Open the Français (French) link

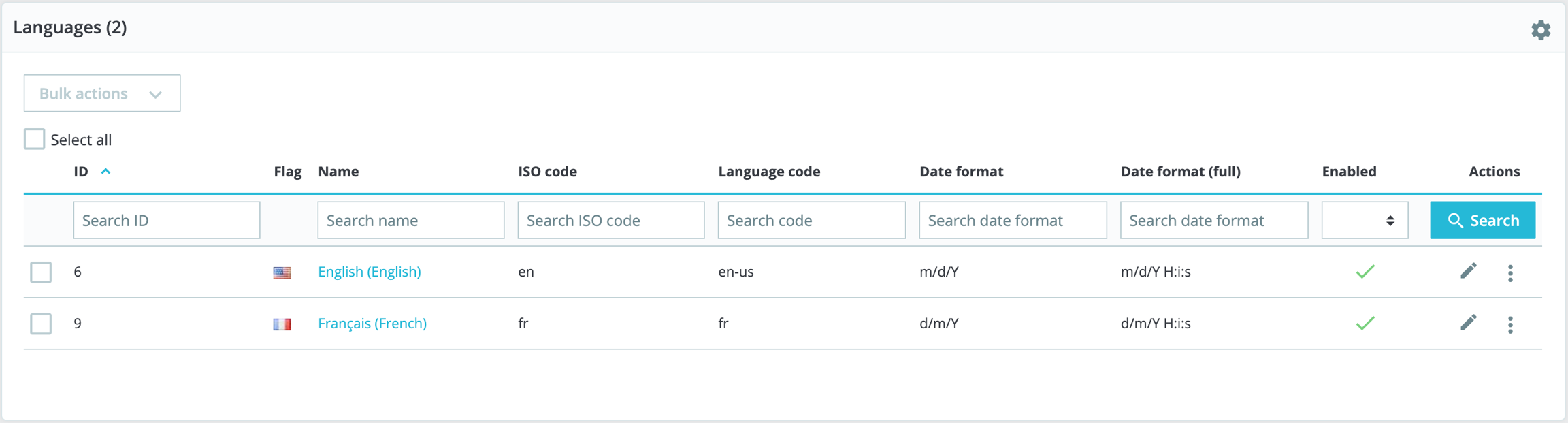pos(372,324)
